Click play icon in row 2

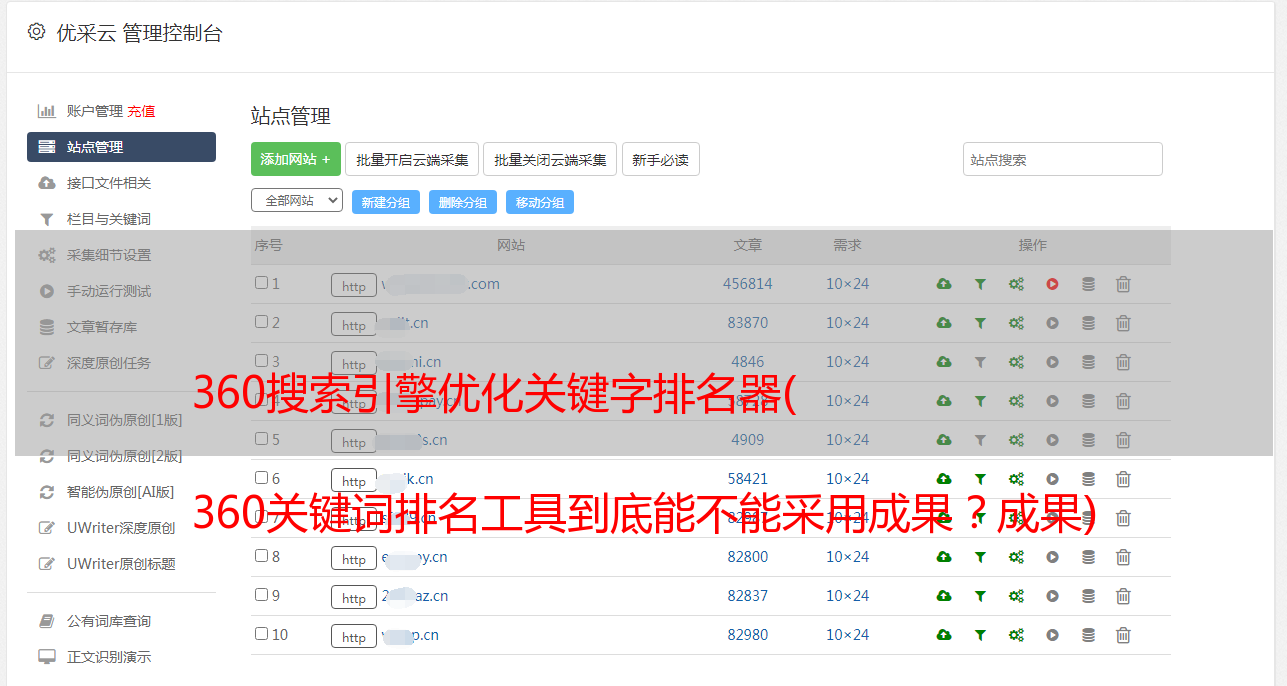click(x=1052, y=323)
